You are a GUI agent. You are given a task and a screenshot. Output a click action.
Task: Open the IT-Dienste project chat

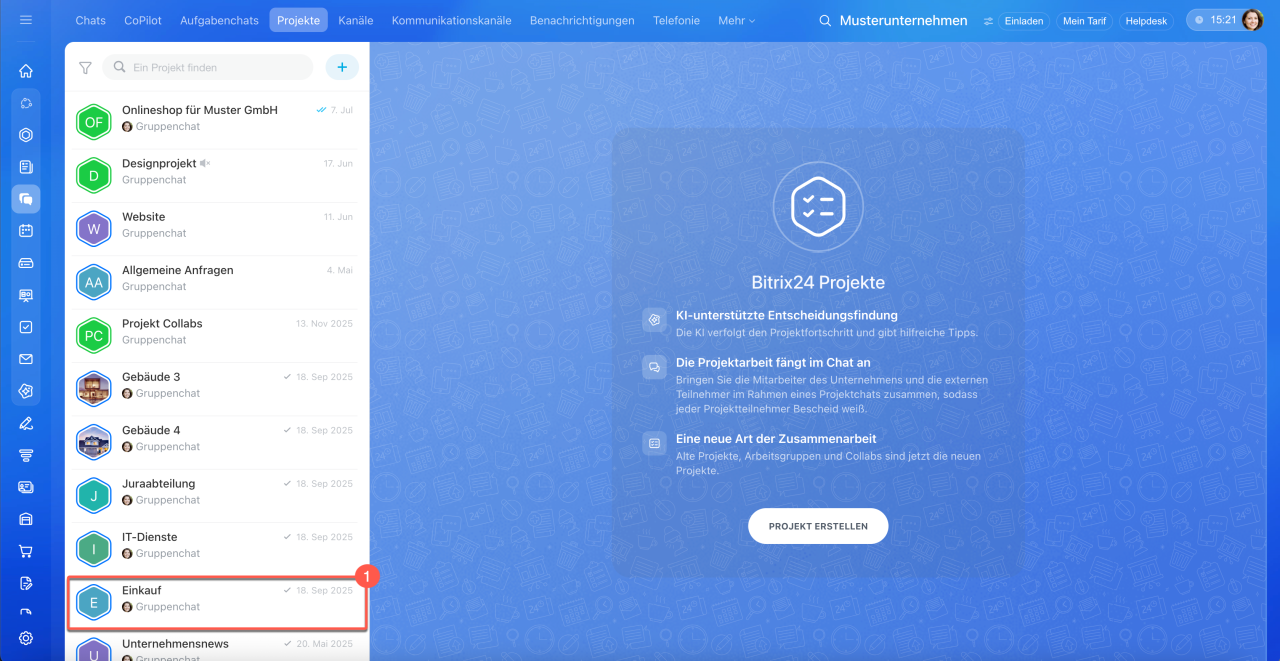point(218,549)
